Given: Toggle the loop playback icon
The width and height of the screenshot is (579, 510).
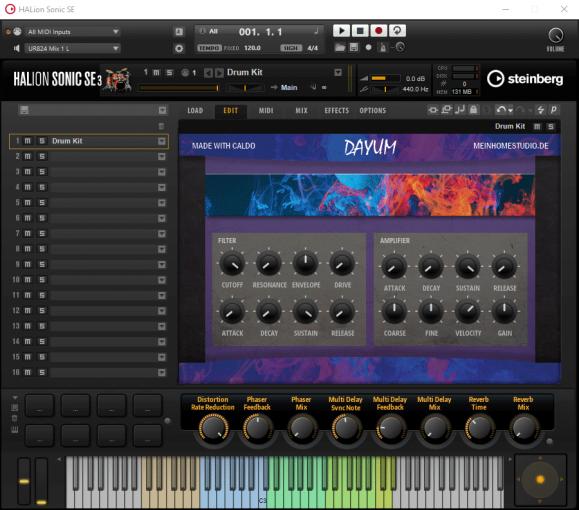Looking at the screenshot, I should [x=397, y=31].
